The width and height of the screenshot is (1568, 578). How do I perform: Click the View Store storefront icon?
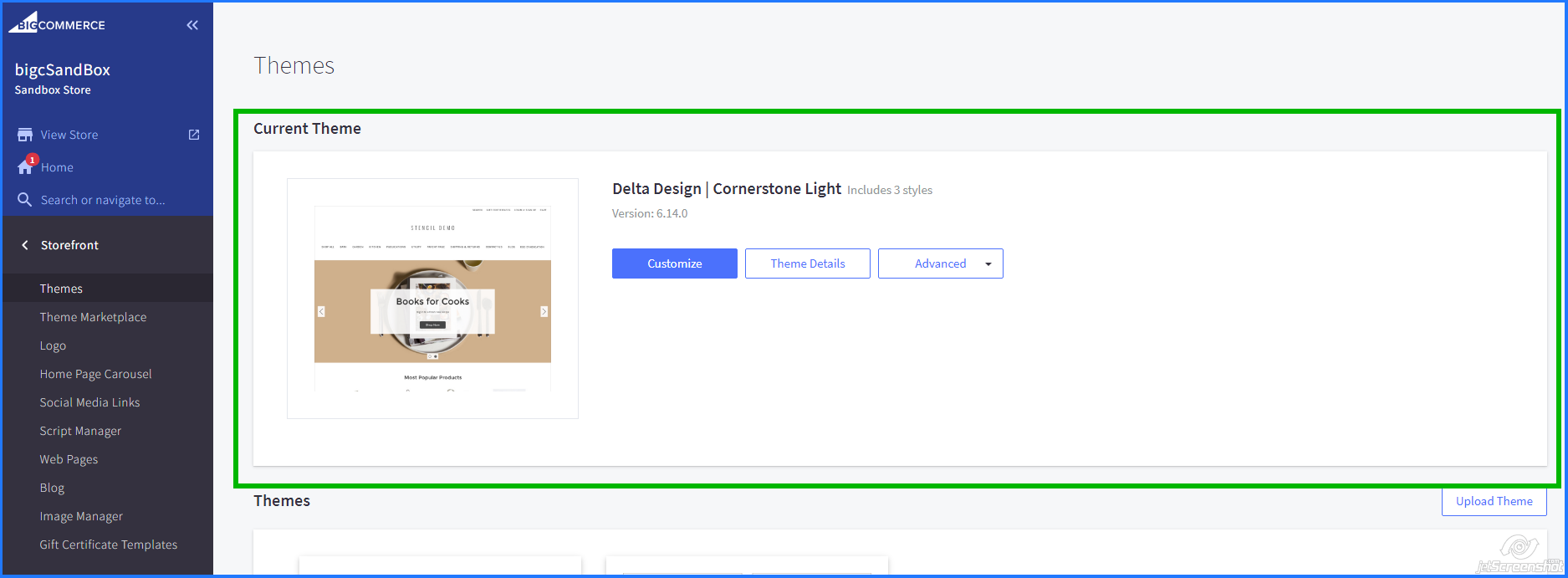[25, 135]
